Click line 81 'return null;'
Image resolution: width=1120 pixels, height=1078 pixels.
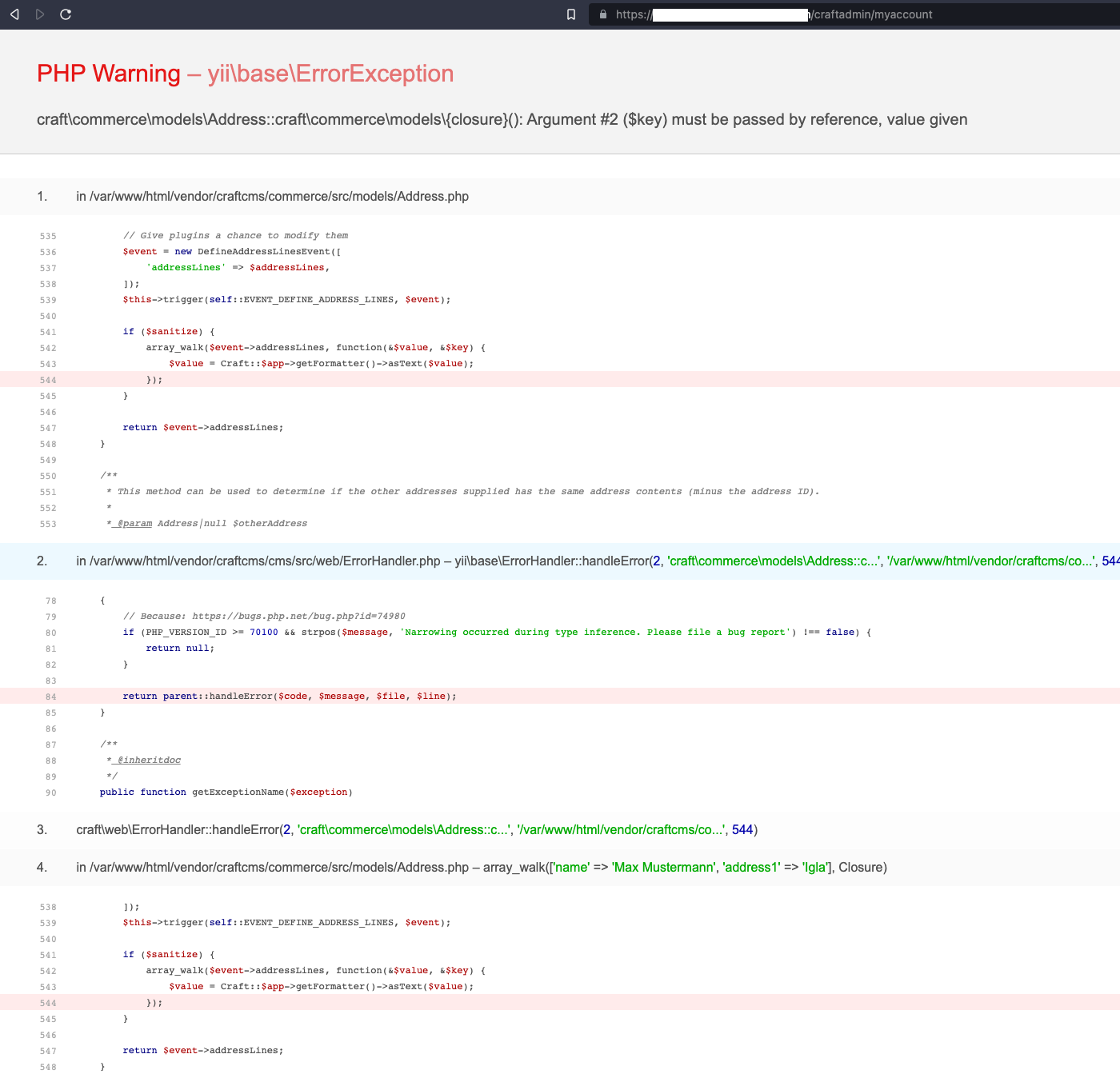tap(181, 649)
